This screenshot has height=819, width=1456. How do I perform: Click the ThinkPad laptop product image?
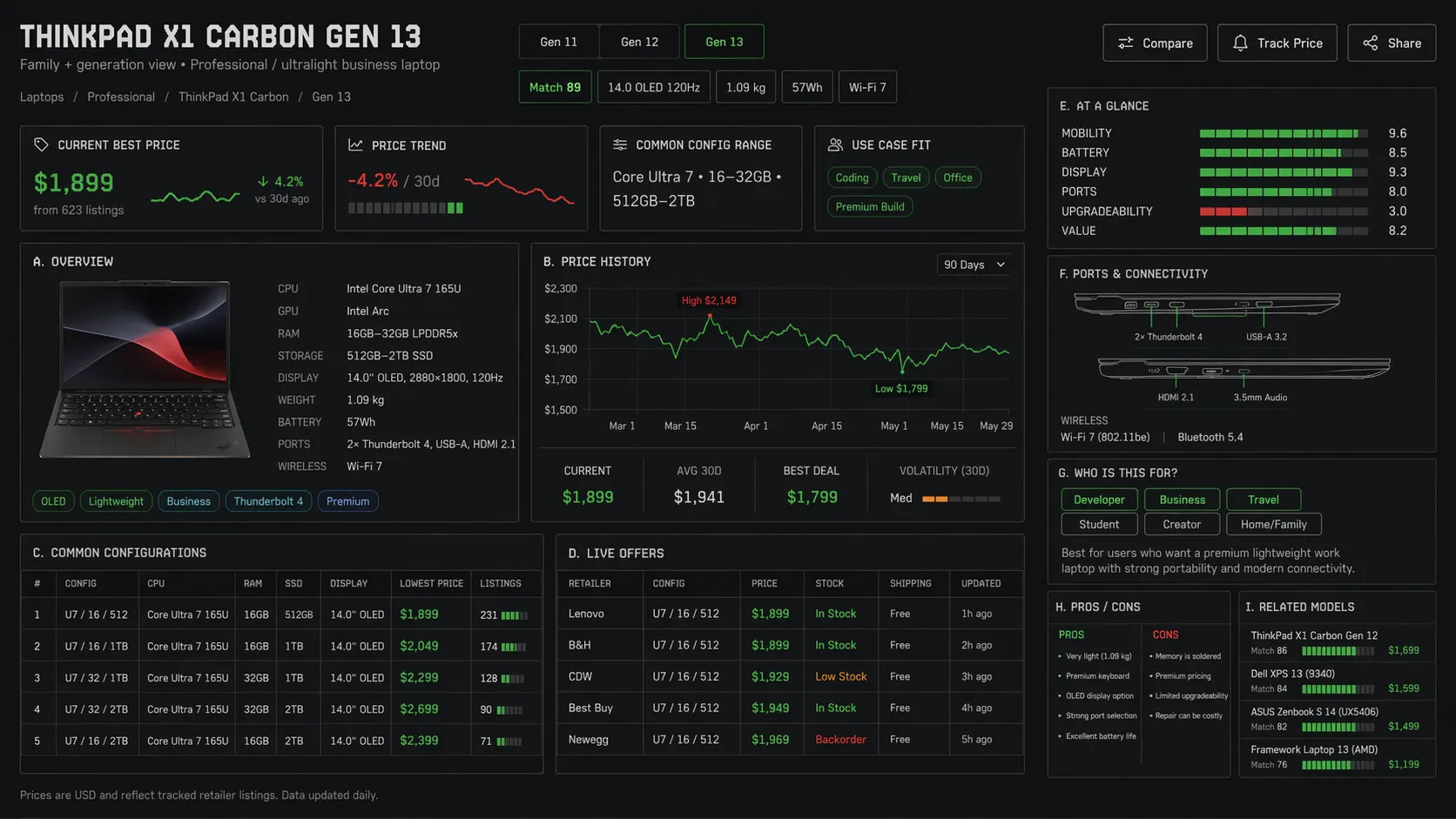[x=145, y=369]
